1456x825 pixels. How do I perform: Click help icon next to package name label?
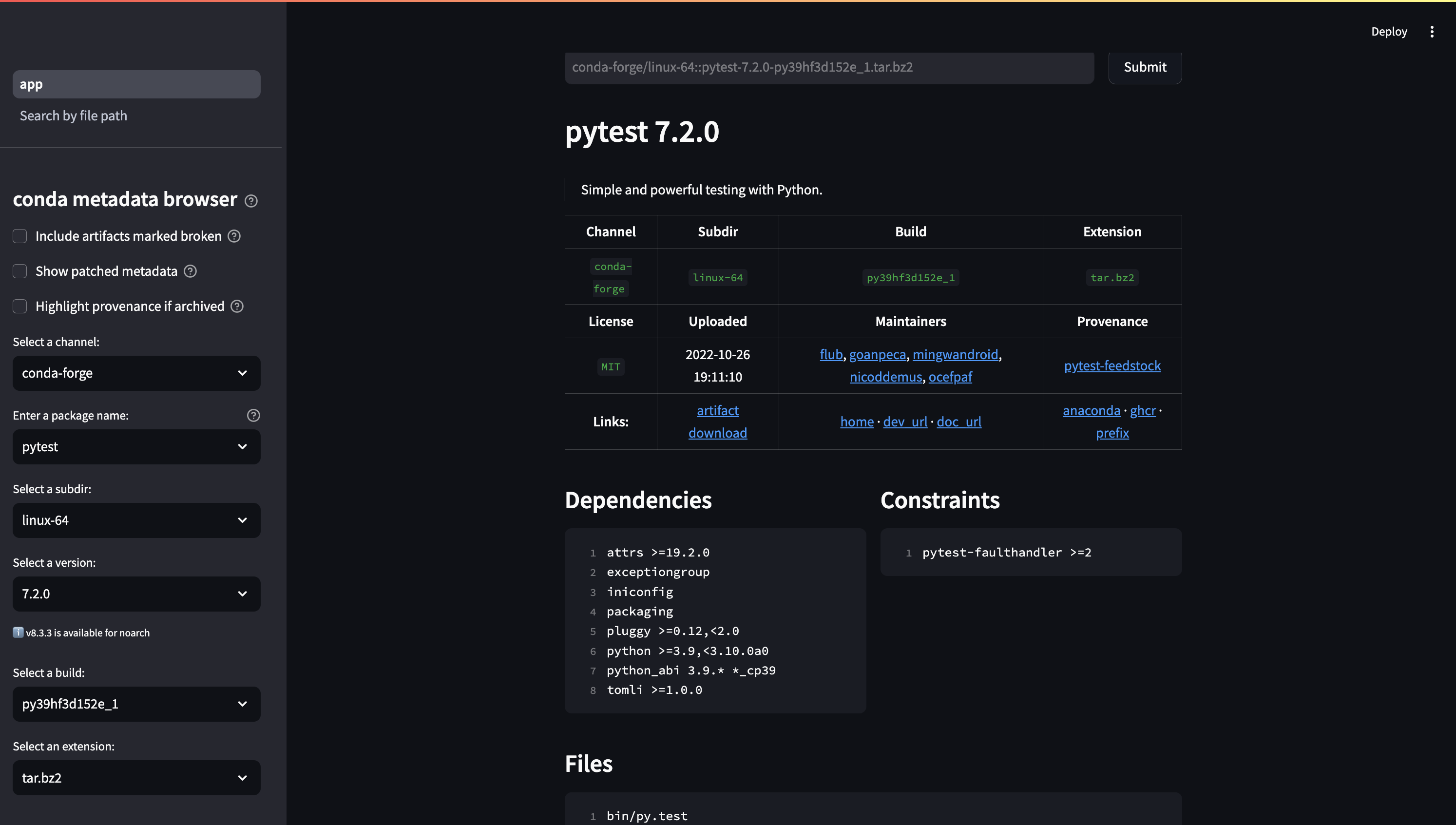253,415
